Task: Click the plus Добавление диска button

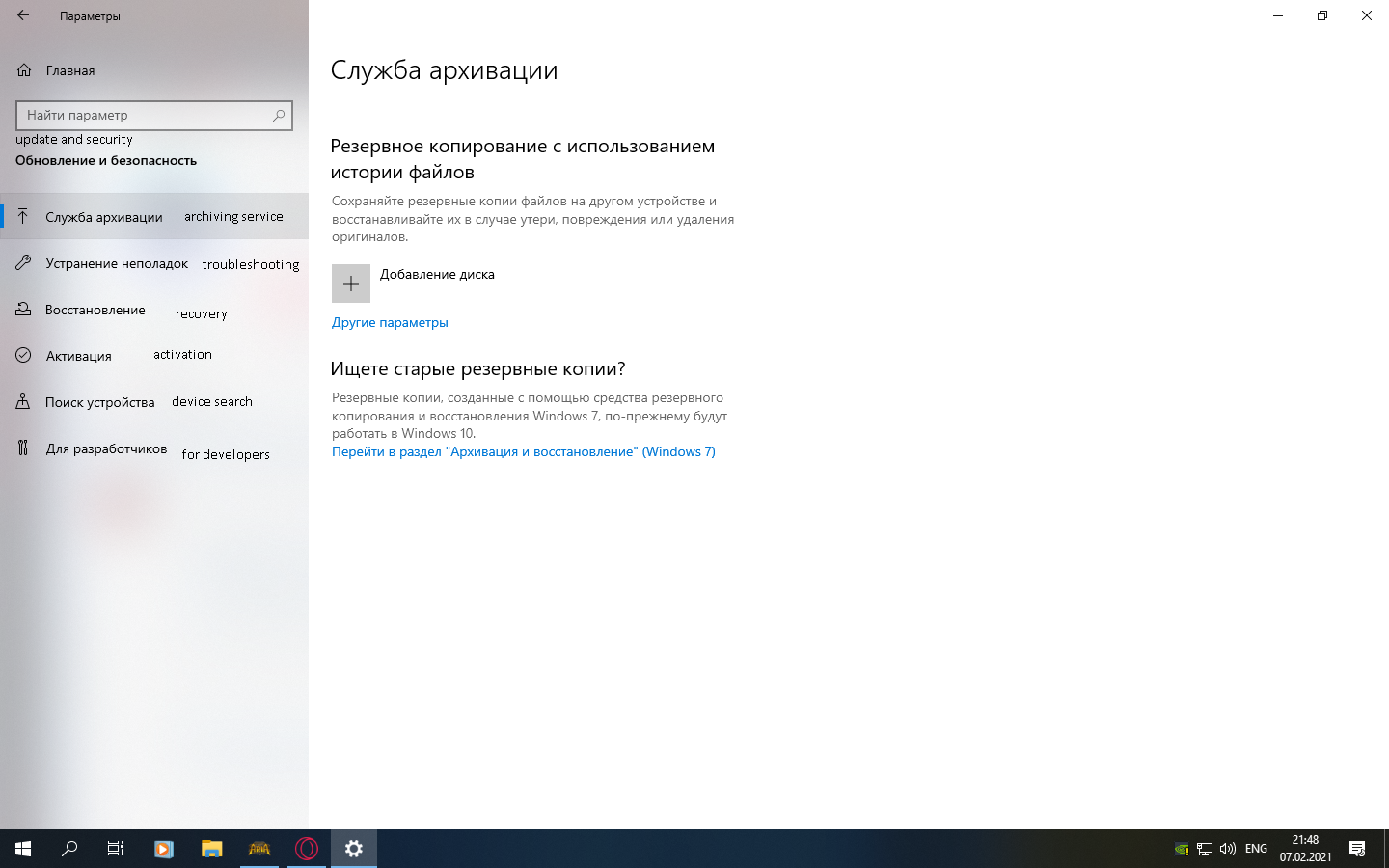Action: [351, 284]
